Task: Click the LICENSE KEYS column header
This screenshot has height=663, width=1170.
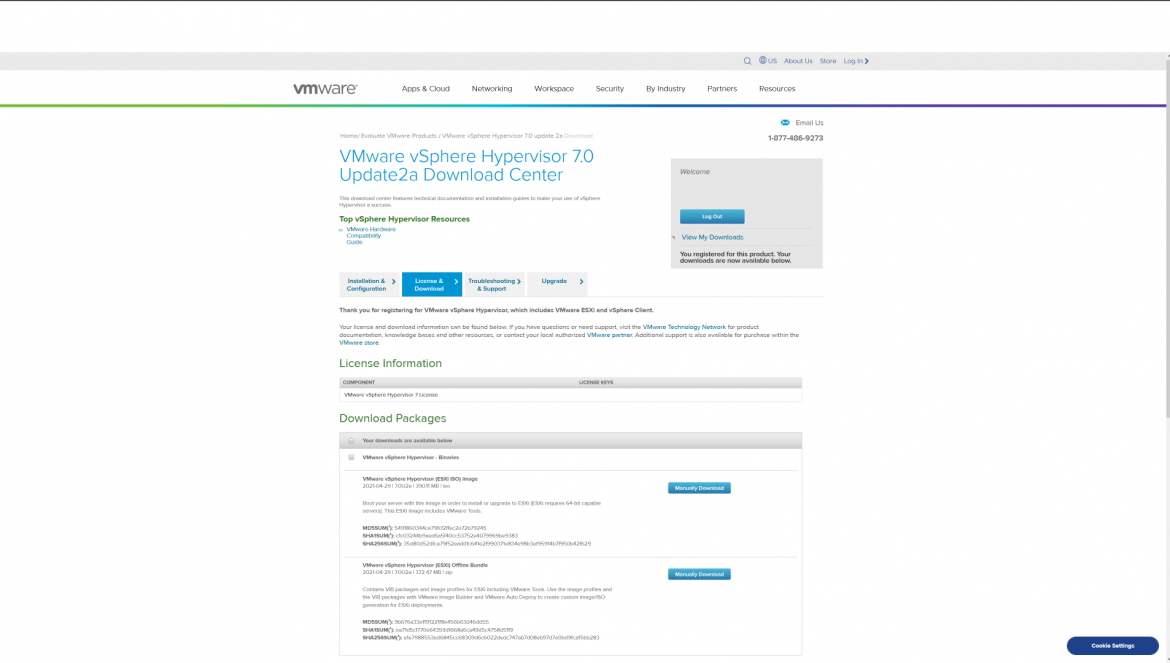Action: point(596,383)
